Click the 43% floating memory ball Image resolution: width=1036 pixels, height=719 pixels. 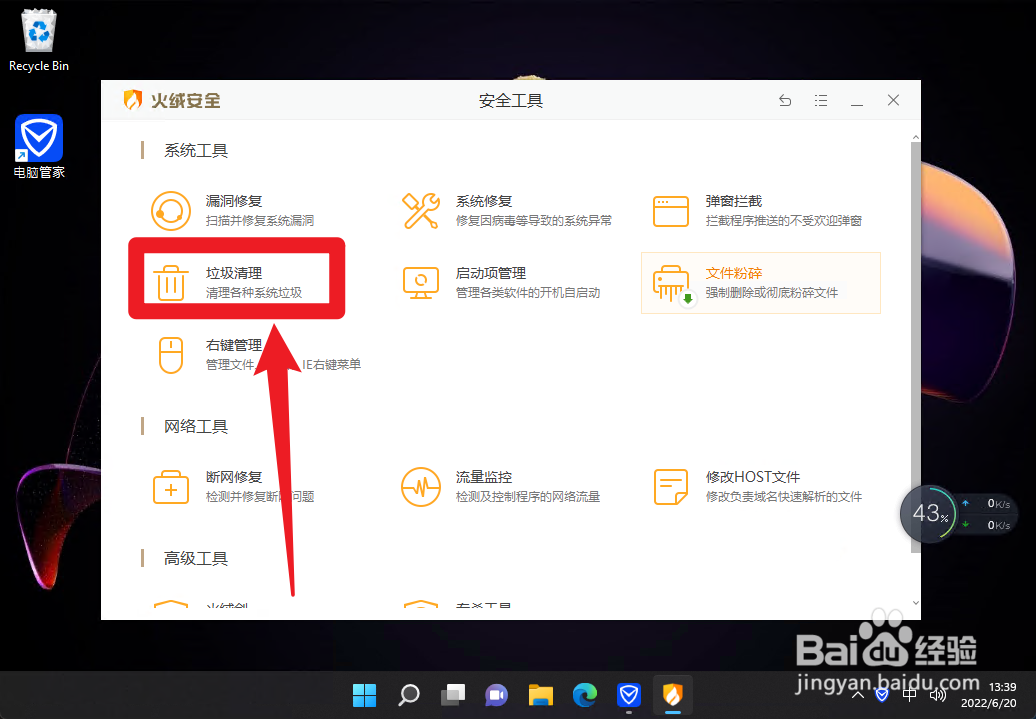pos(930,513)
